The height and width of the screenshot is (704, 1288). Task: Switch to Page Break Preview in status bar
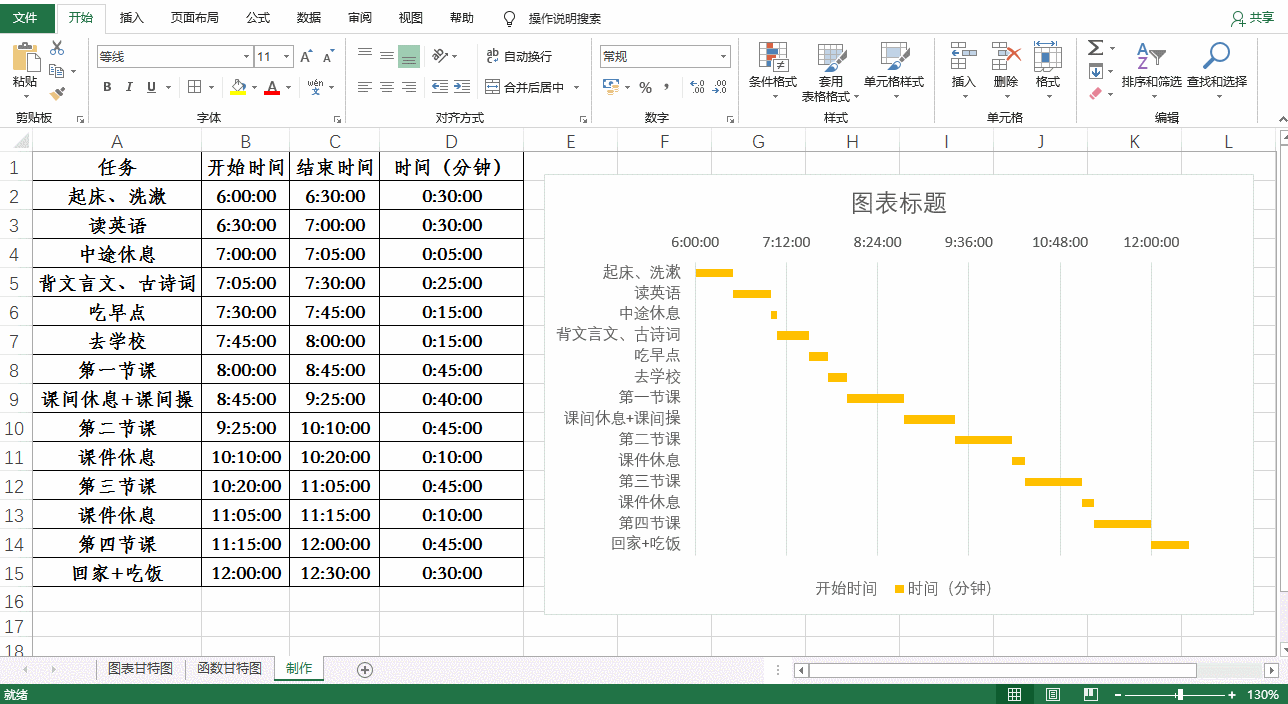tap(1090, 694)
